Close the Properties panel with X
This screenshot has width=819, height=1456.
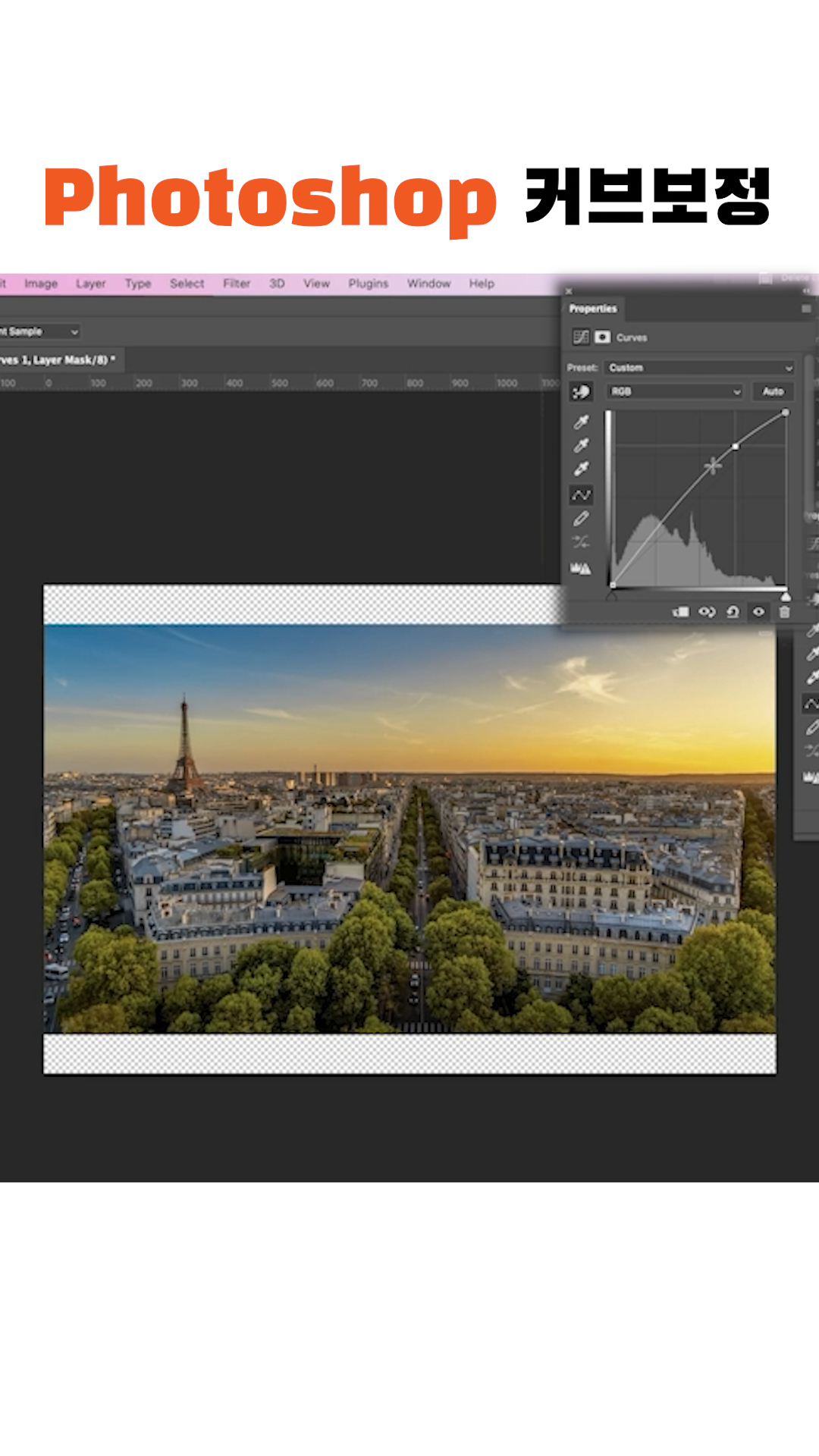[x=569, y=291]
